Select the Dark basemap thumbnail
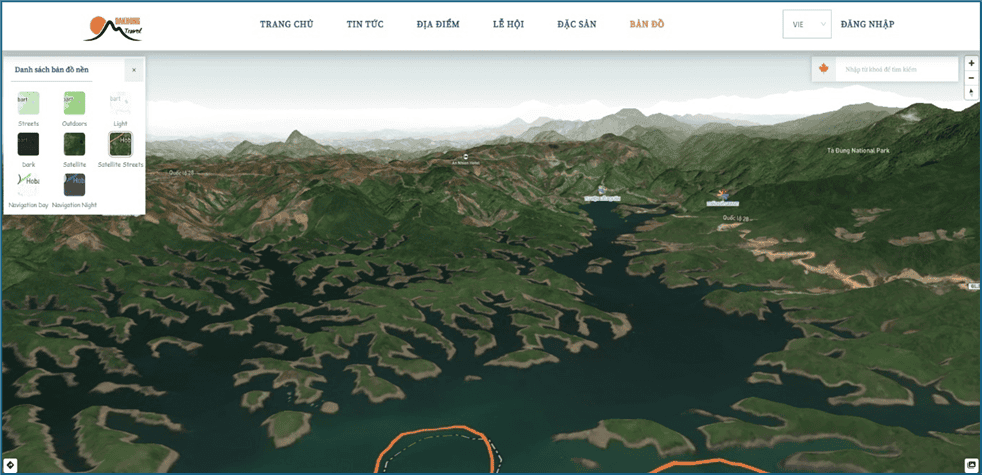This screenshot has width=982, height=475. (28, 144)
